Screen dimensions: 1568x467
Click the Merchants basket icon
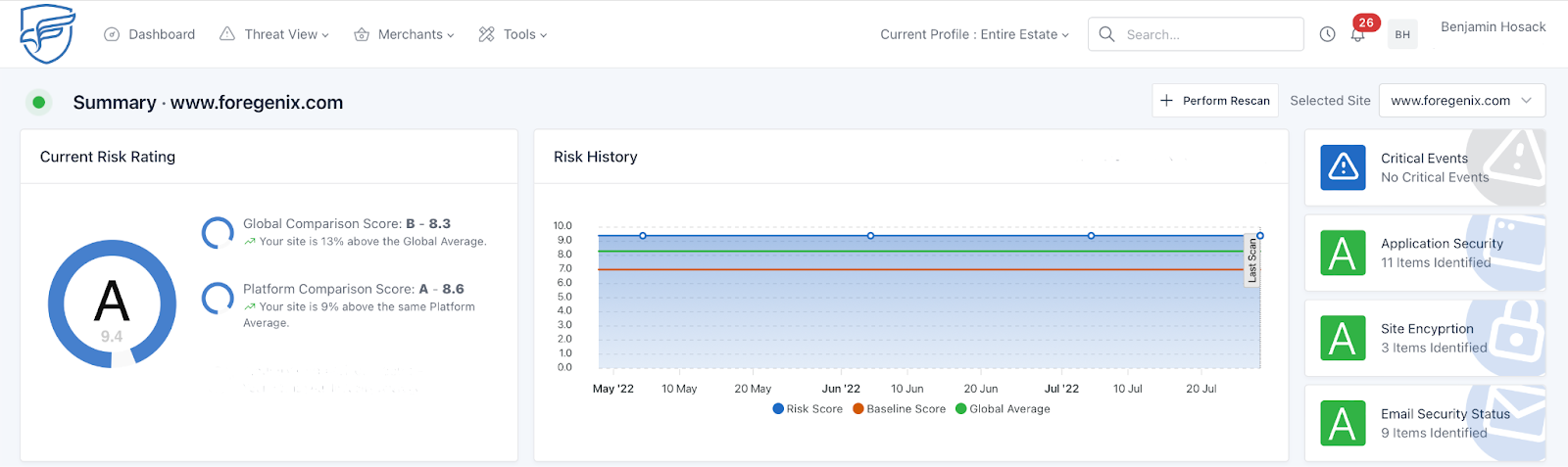(362, 34)
